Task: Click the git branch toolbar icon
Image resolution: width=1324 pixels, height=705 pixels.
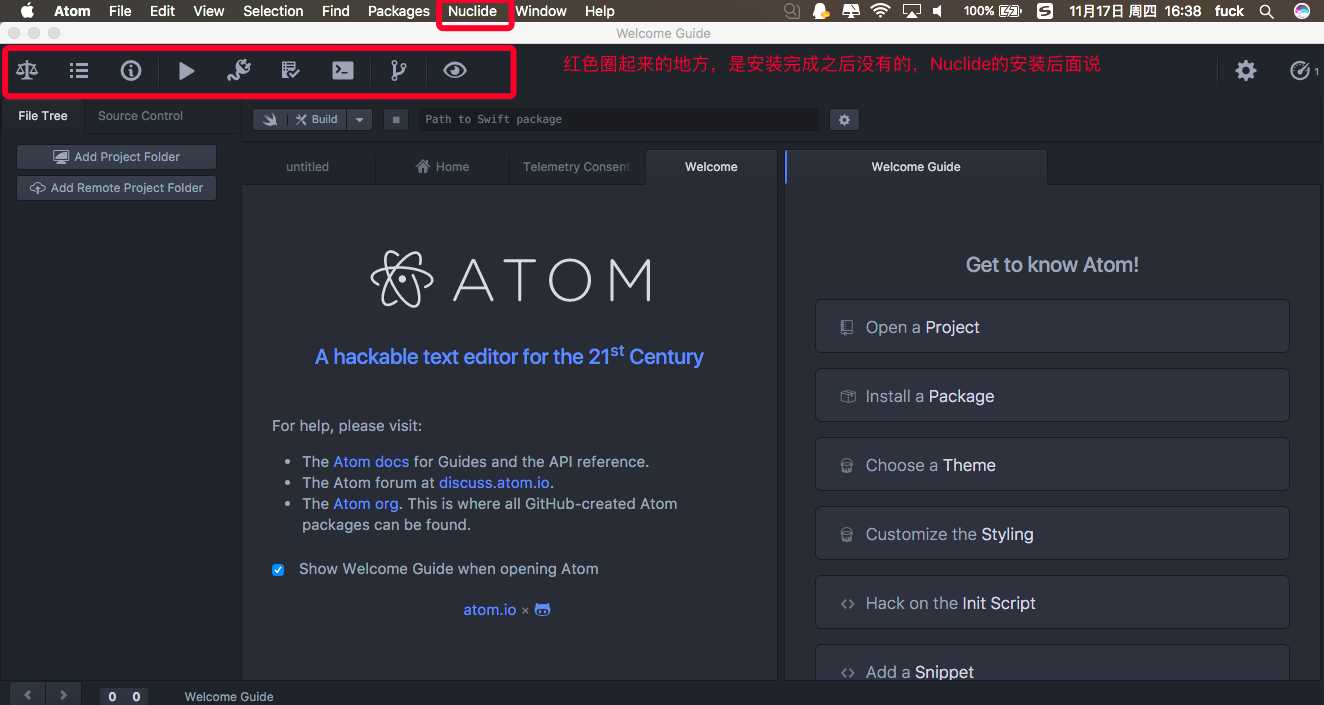Action: [x=398, y=71]
